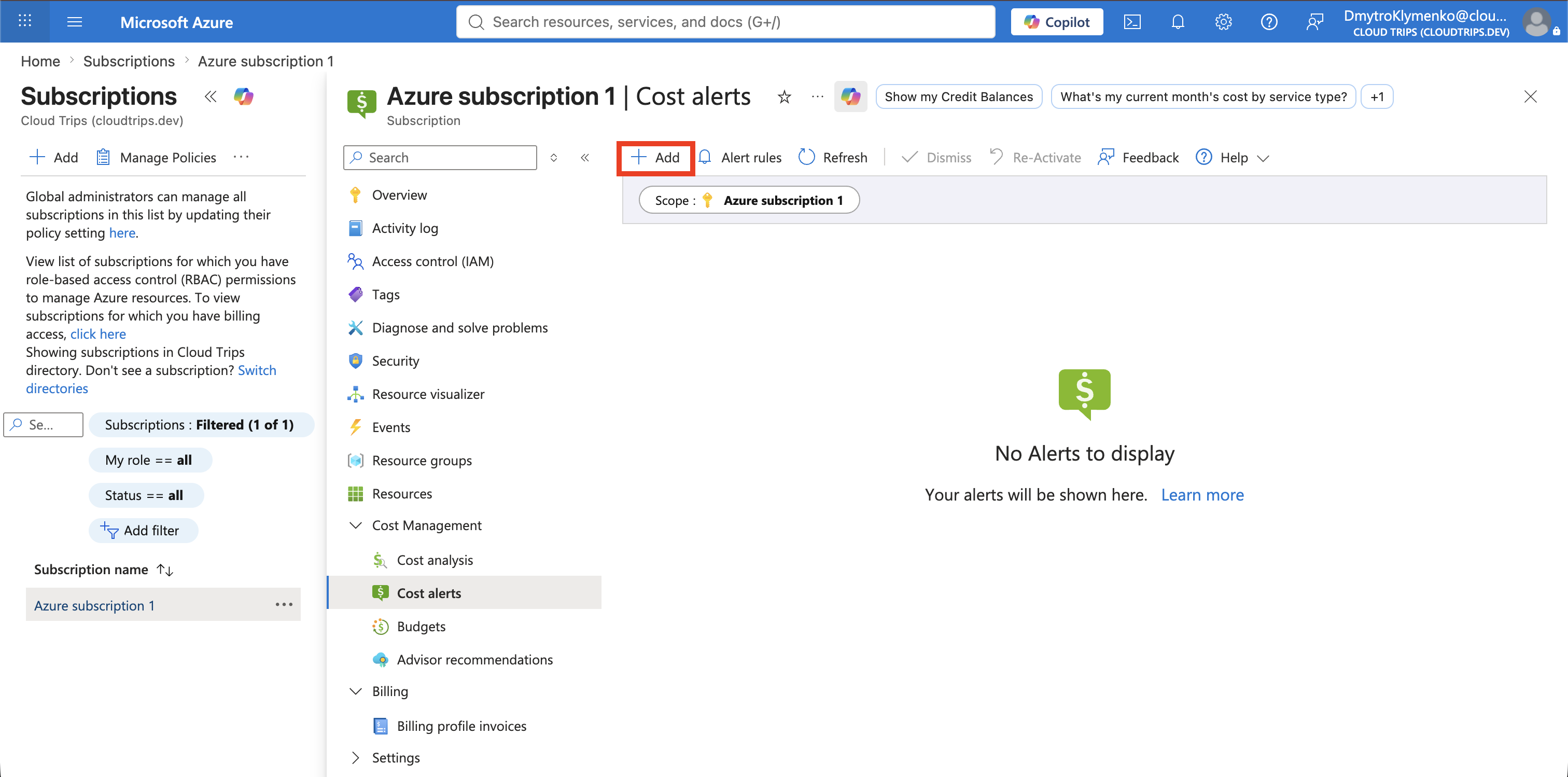Open Subscriptions Filtered (1 of 1) filter
1568x777 pixels.
tap(201, 424)
